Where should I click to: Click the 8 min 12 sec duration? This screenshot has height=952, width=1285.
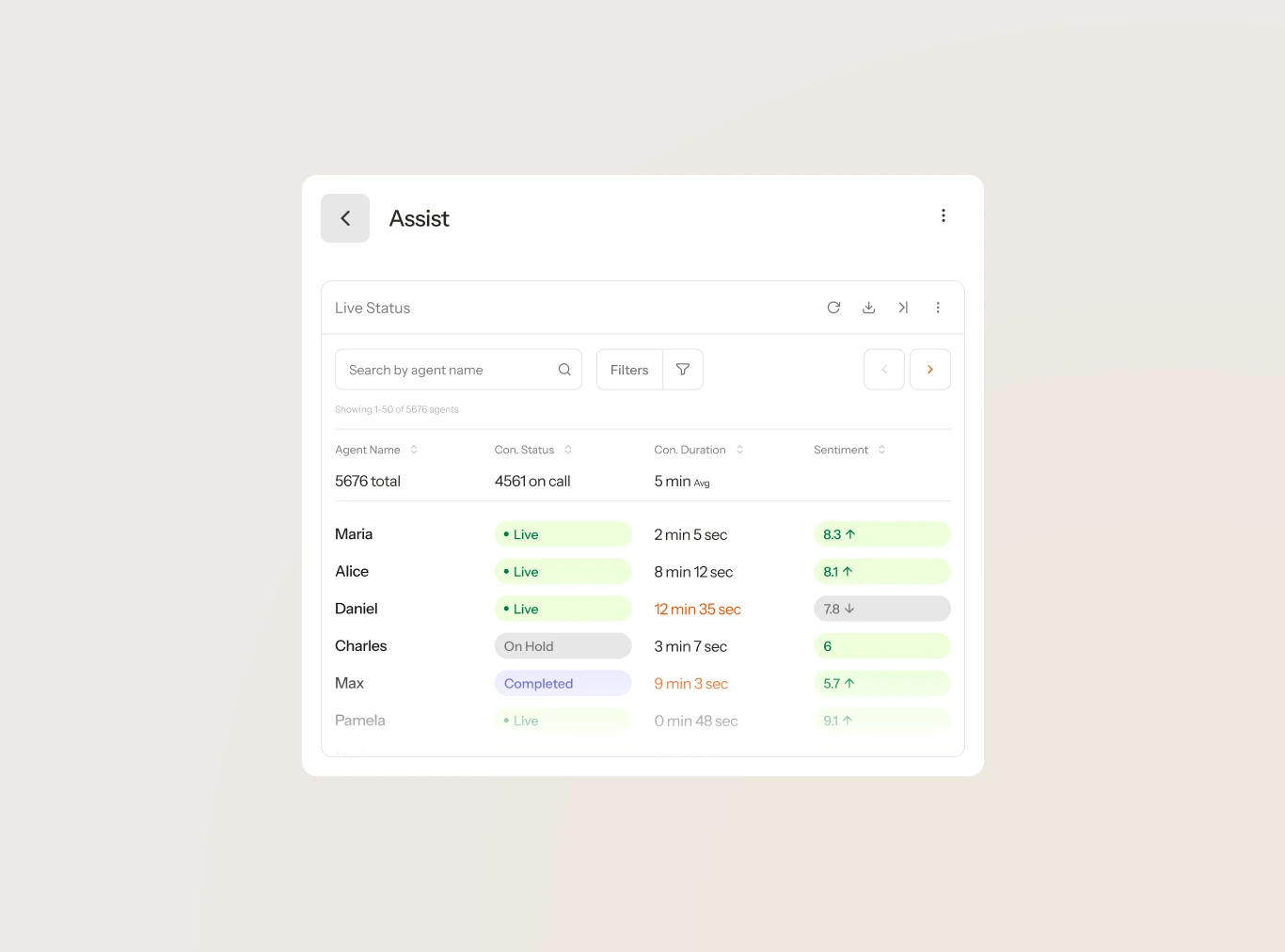[693, 572]
